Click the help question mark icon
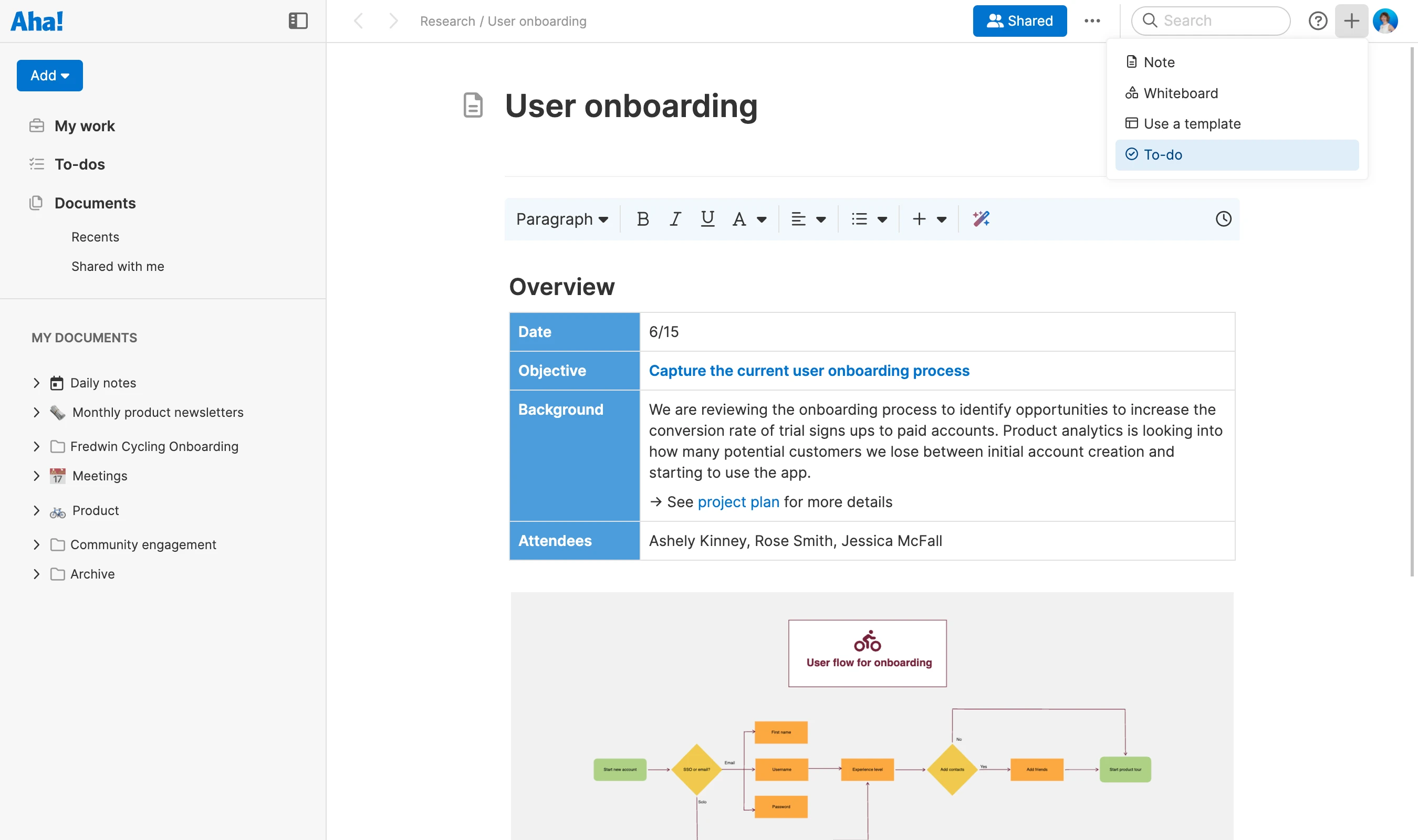Screen dimensions: 1418x840 point(1318,21)
